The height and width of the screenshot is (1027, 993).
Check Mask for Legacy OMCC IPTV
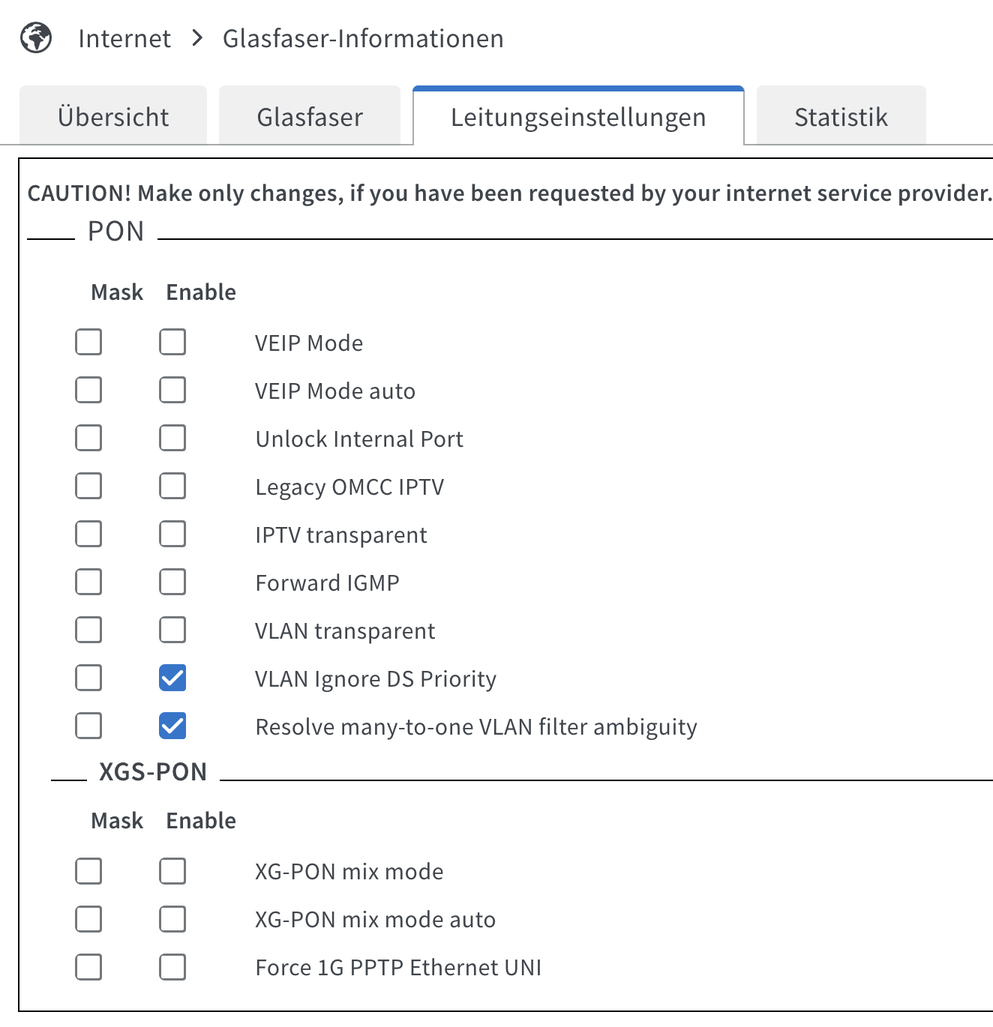point(88,486)
